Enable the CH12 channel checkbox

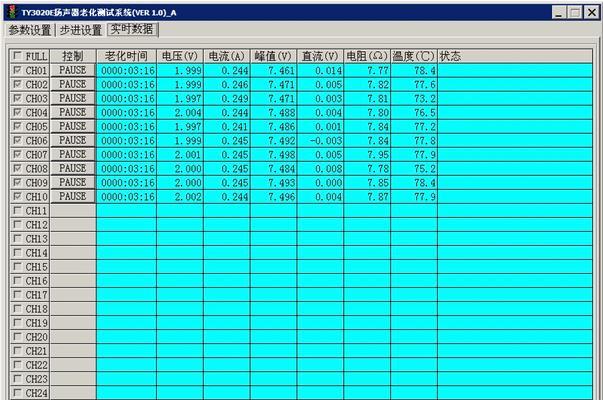(x=17, y=224)
